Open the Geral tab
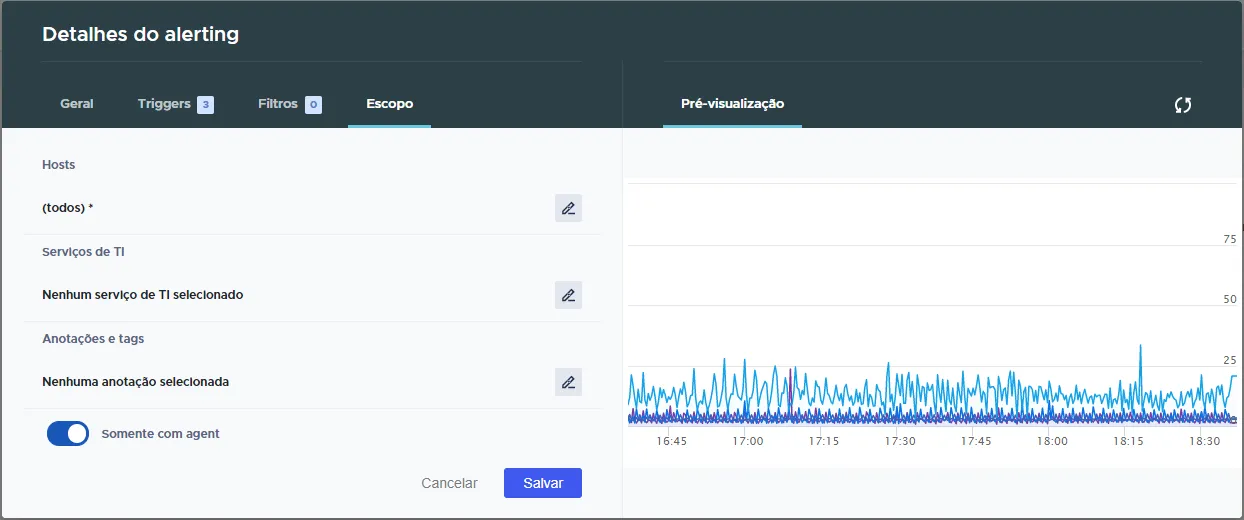Image resolution: width=1244 pixels, height=520 pixels. click(77, 104)
